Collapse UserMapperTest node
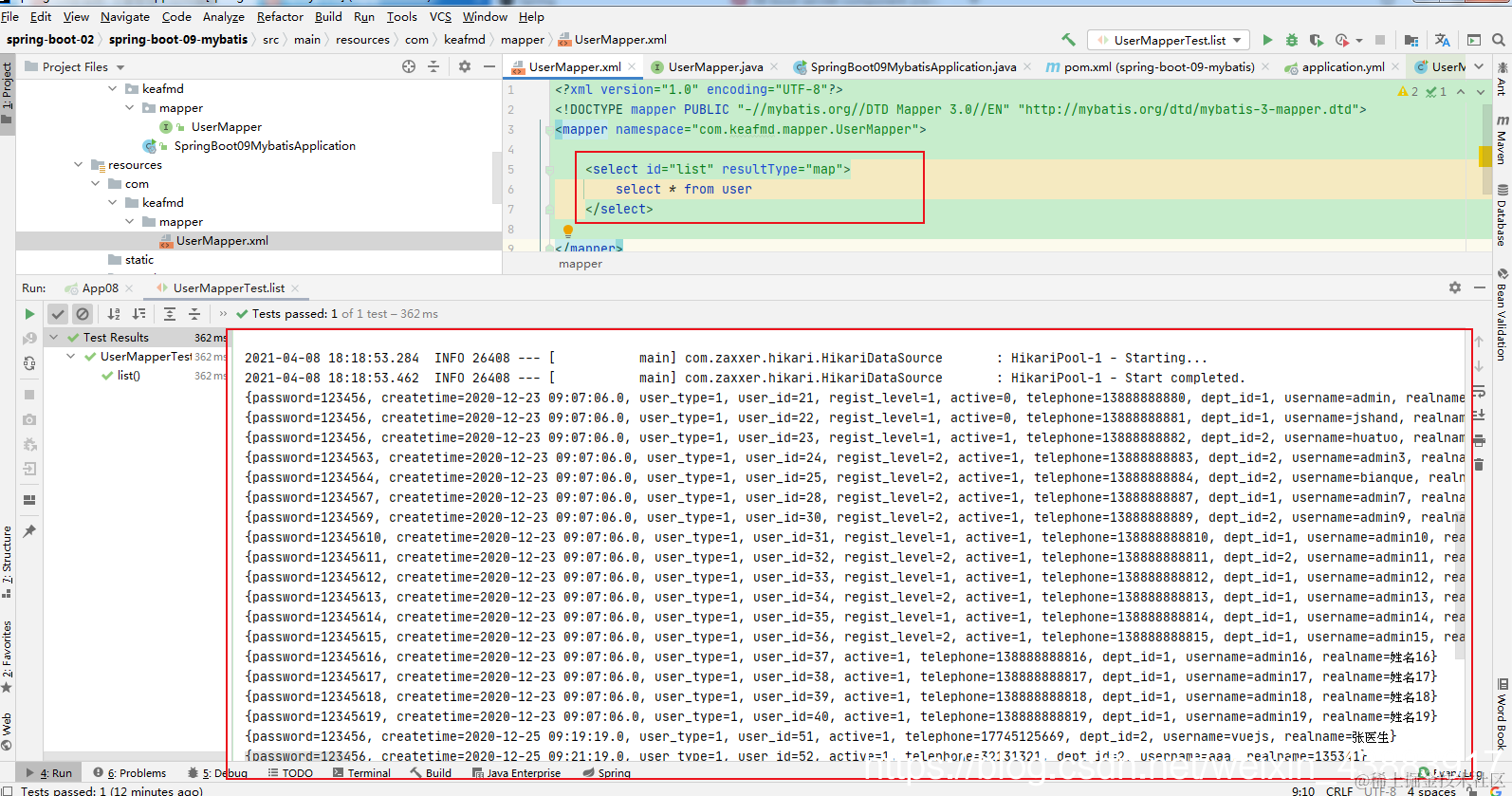This screenshot has height=796, width=1512. 71,357
